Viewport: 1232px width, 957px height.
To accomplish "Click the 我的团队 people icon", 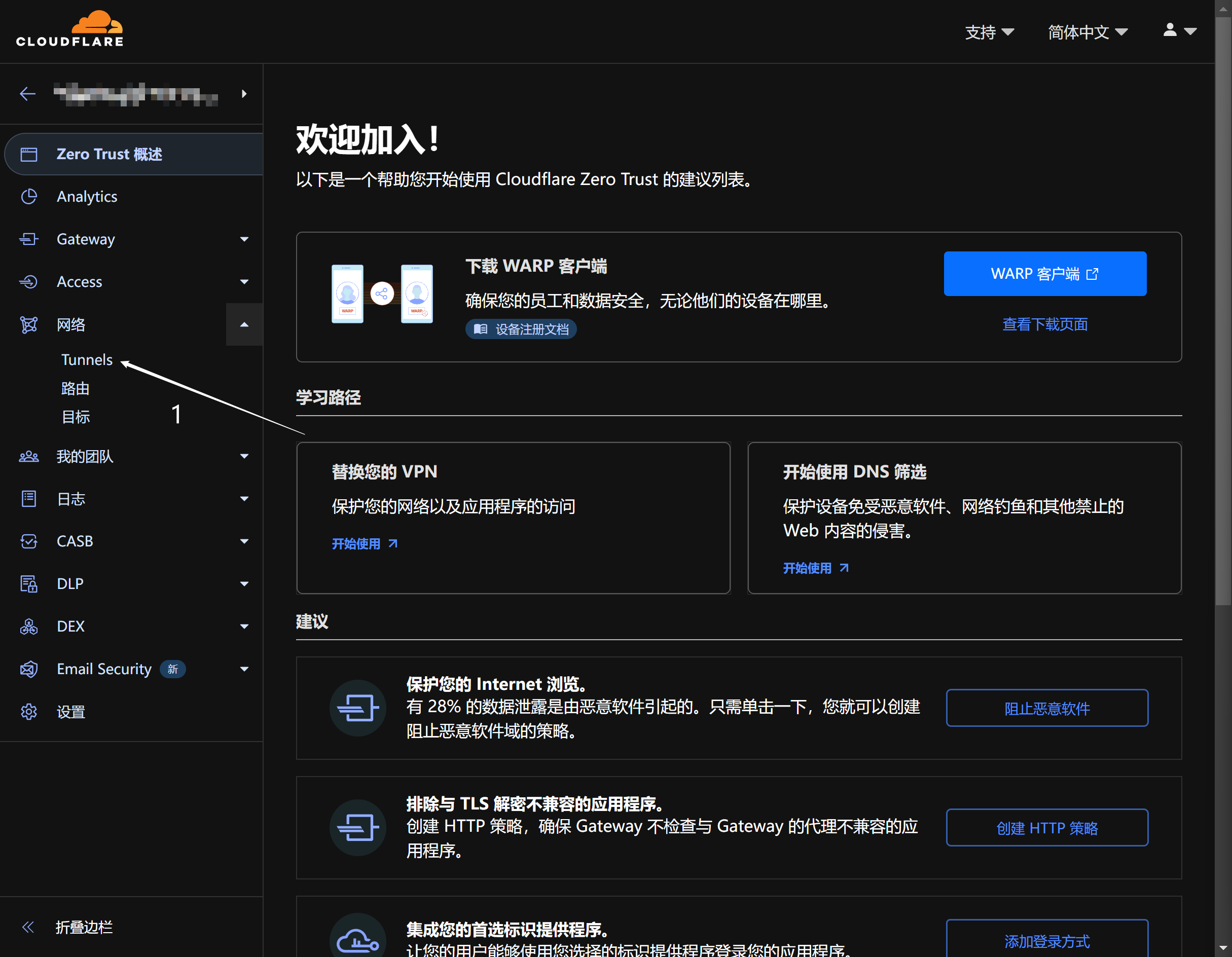I will point(29,456).
